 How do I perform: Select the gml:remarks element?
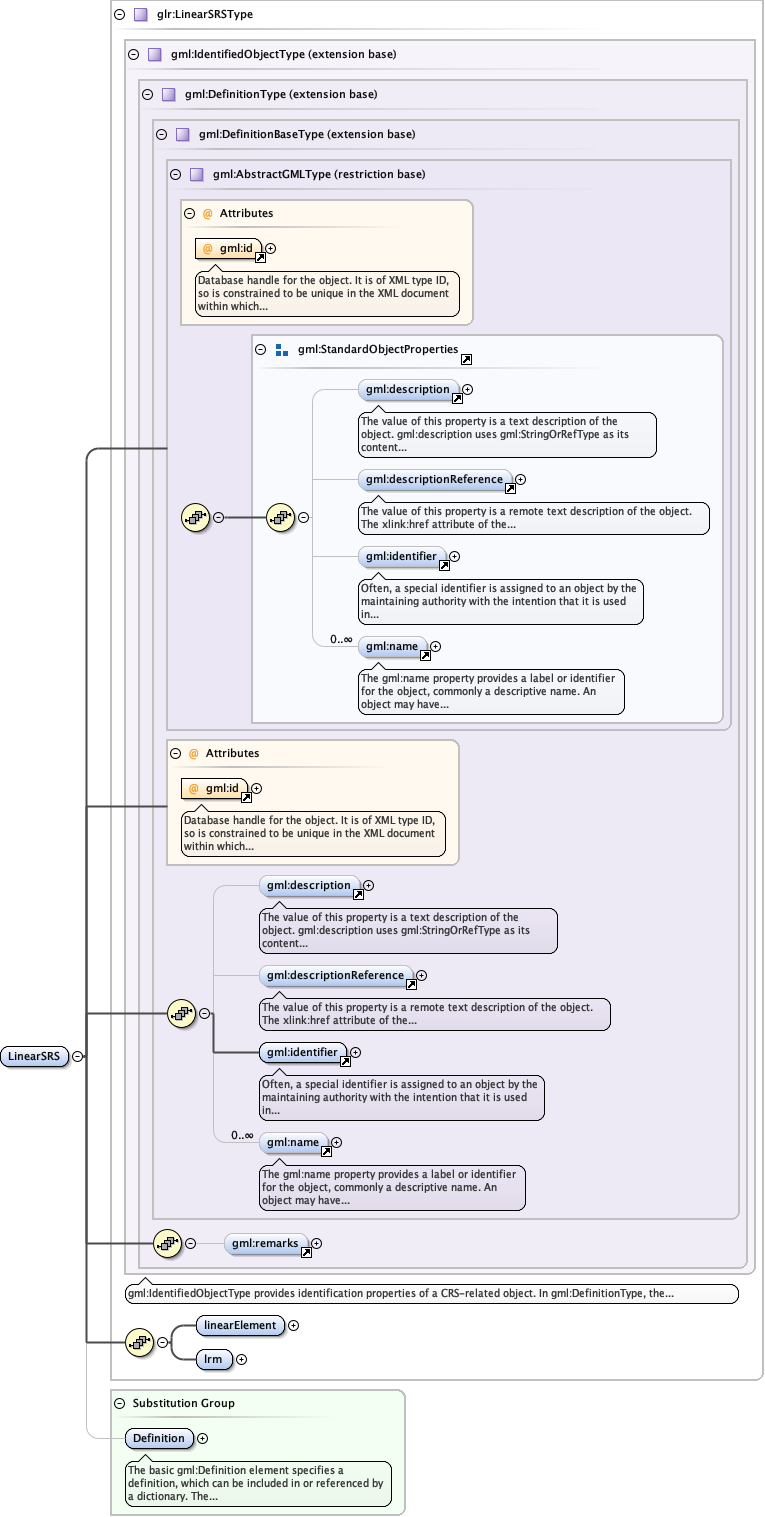264,1243
